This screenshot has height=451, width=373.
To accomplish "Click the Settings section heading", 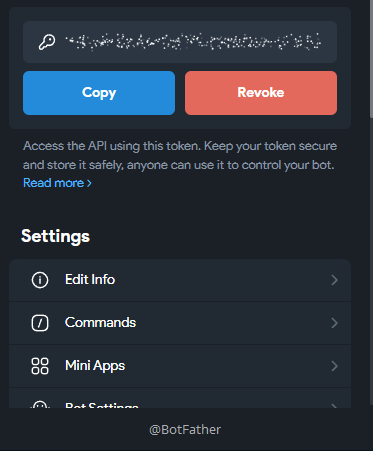I will (x=55, y=236).
